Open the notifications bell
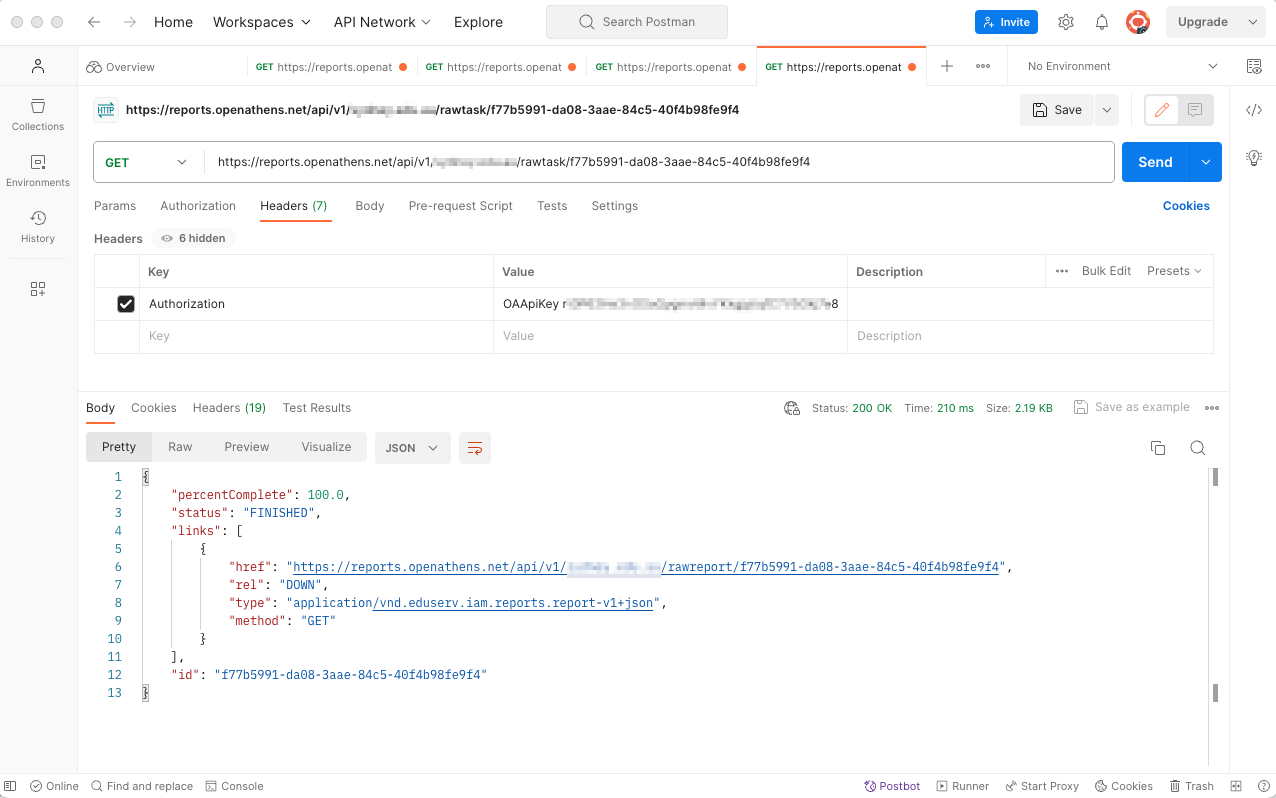Screen dimensions: 1276x798 coord(1101,21)
